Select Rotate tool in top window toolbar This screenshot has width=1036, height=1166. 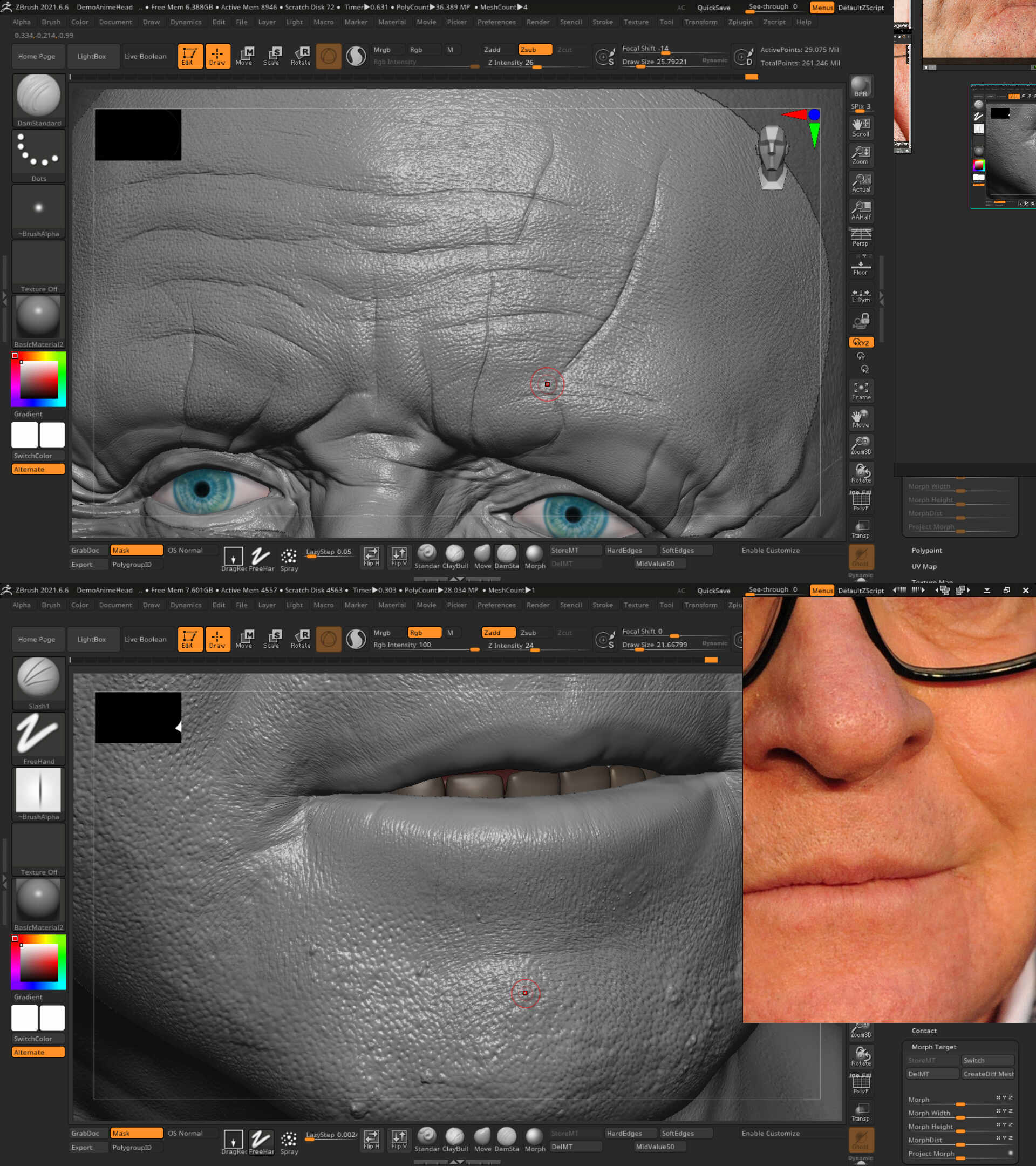[x=300, y=56]
